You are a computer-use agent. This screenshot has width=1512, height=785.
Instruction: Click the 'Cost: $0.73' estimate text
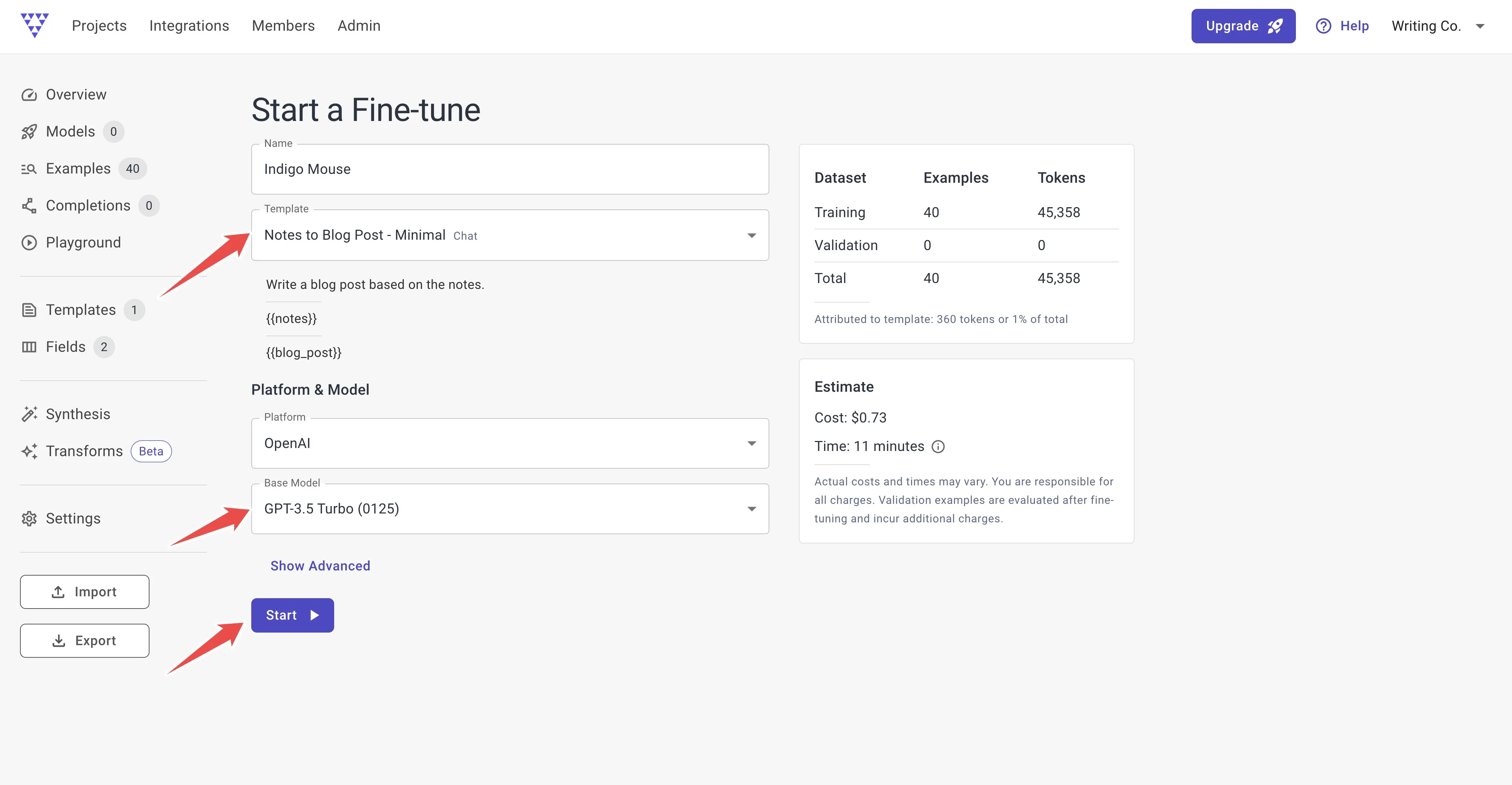[x=850, y=418]
